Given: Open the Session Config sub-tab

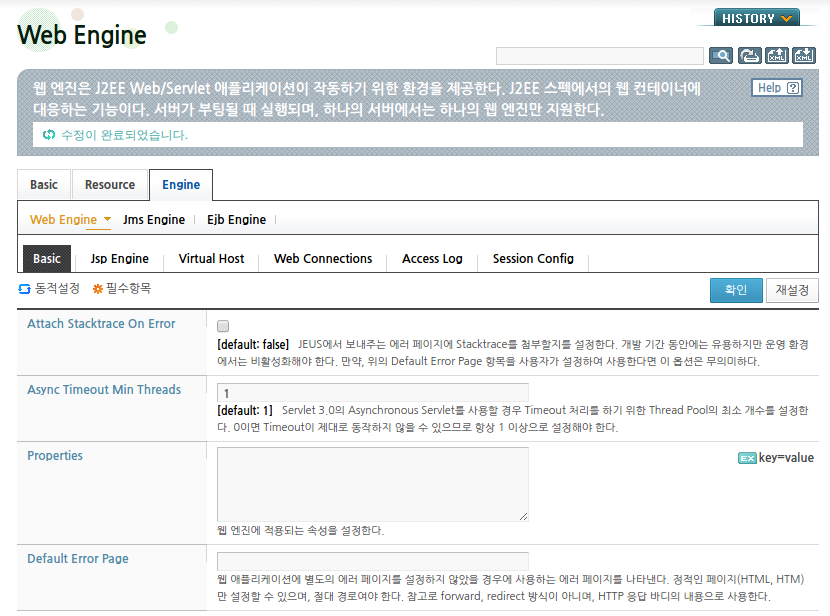Looking at the screenshot, I should pyautogui.click(x=533, y=259).
